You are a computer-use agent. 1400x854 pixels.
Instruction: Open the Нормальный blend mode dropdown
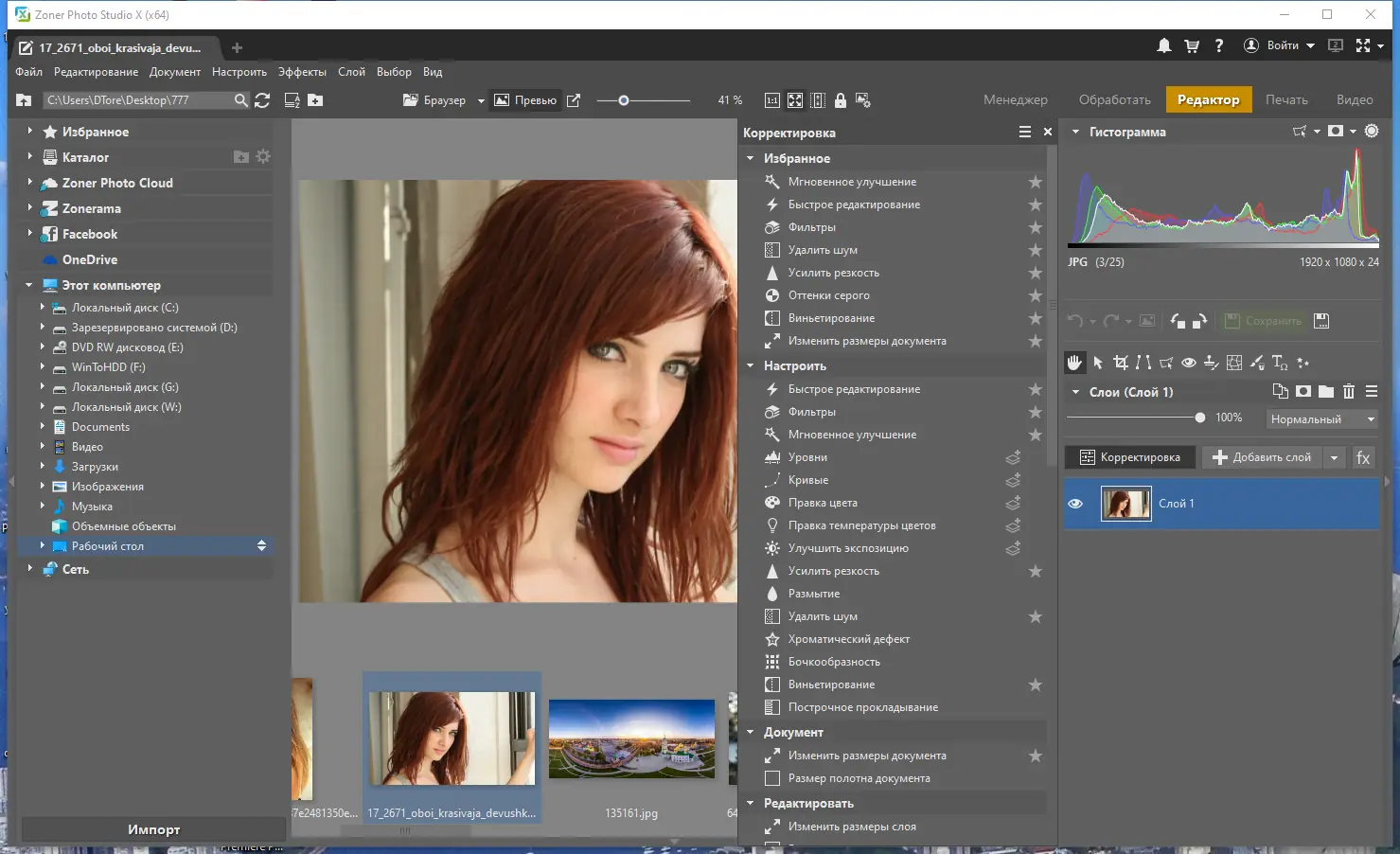pos(1322,418)
